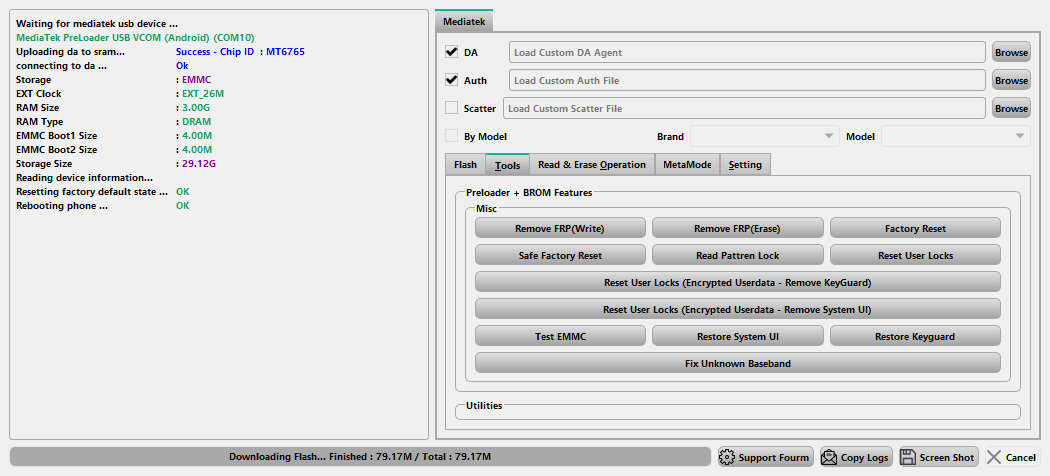Viewport: 1050px width, 476px height.
Task: Open the Brand dropdown
Action: (764, 136)
